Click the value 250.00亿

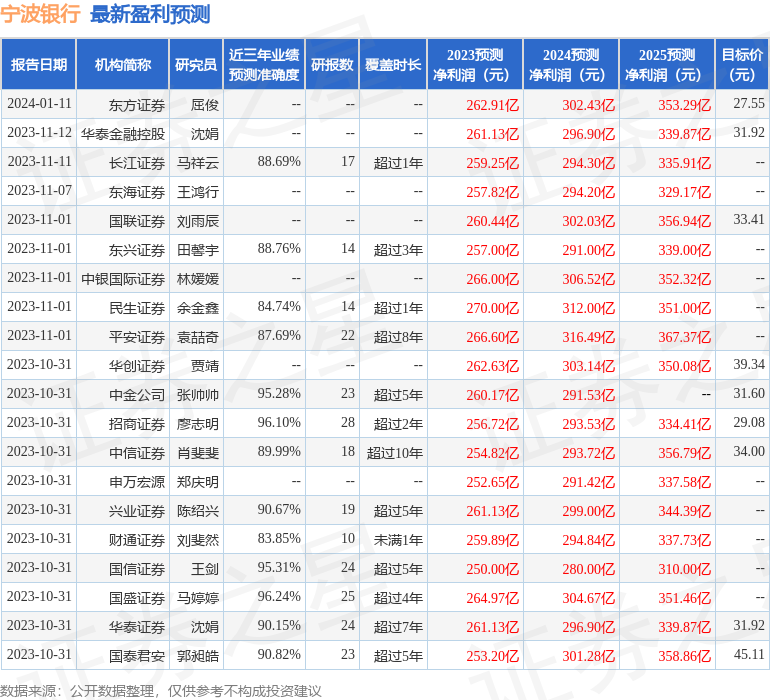pyautogui.click(x=492, y=568)
